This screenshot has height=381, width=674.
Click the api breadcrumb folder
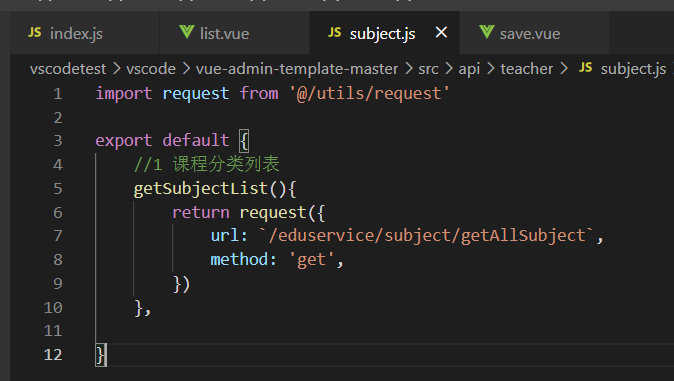(x=469, y=69)
